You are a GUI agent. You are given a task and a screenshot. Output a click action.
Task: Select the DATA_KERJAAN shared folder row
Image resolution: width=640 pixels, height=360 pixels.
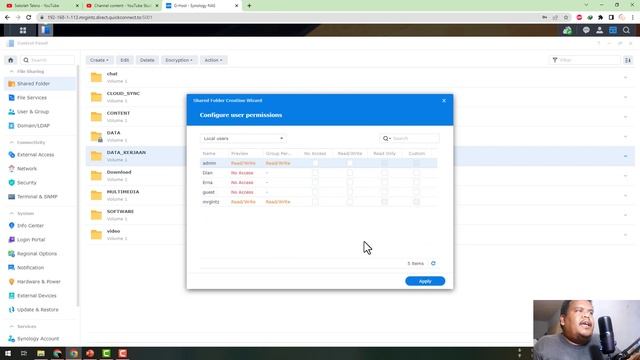tap(360, 156)
